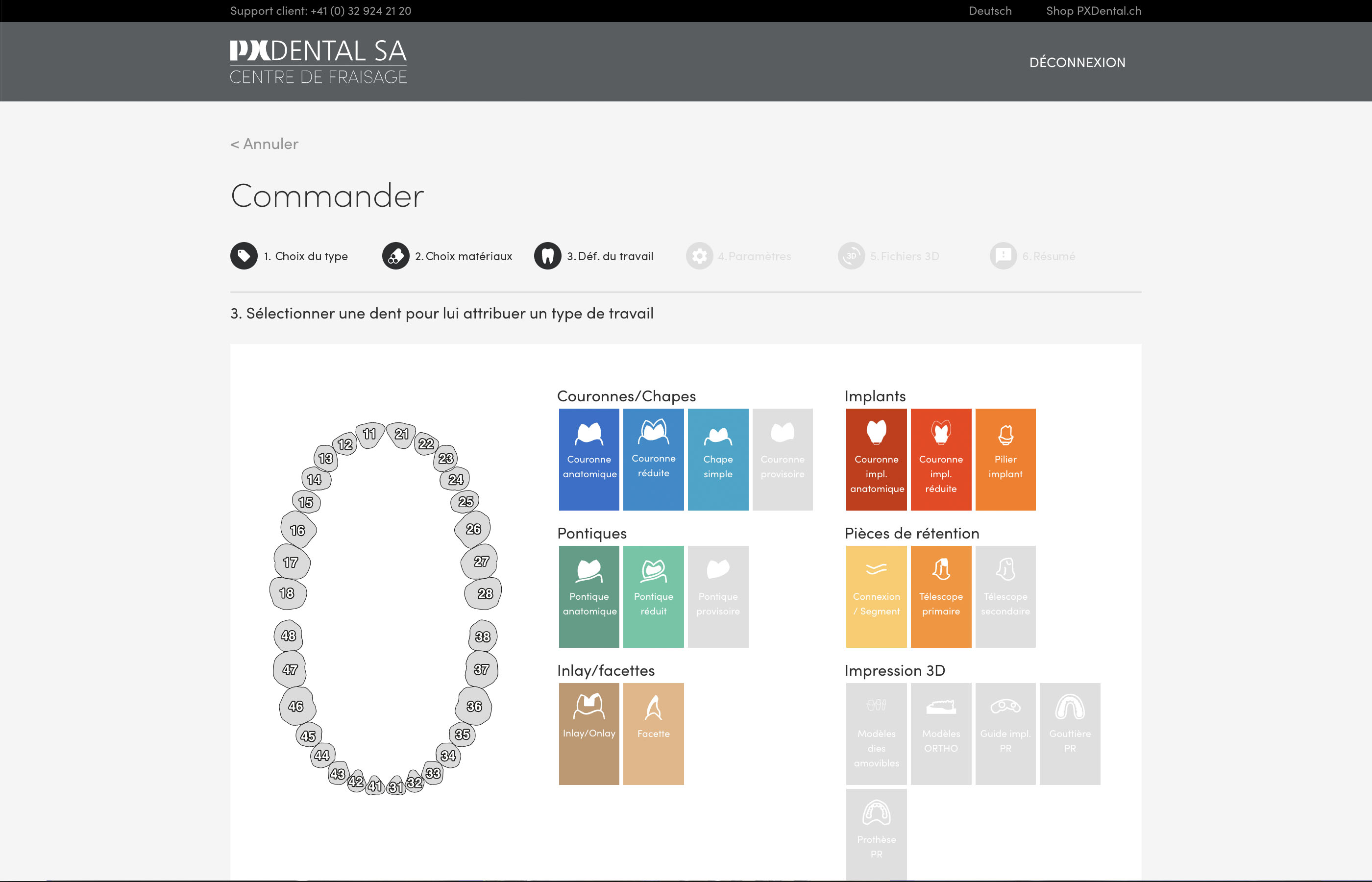Pick the Chape simple tile

point(717,459)
